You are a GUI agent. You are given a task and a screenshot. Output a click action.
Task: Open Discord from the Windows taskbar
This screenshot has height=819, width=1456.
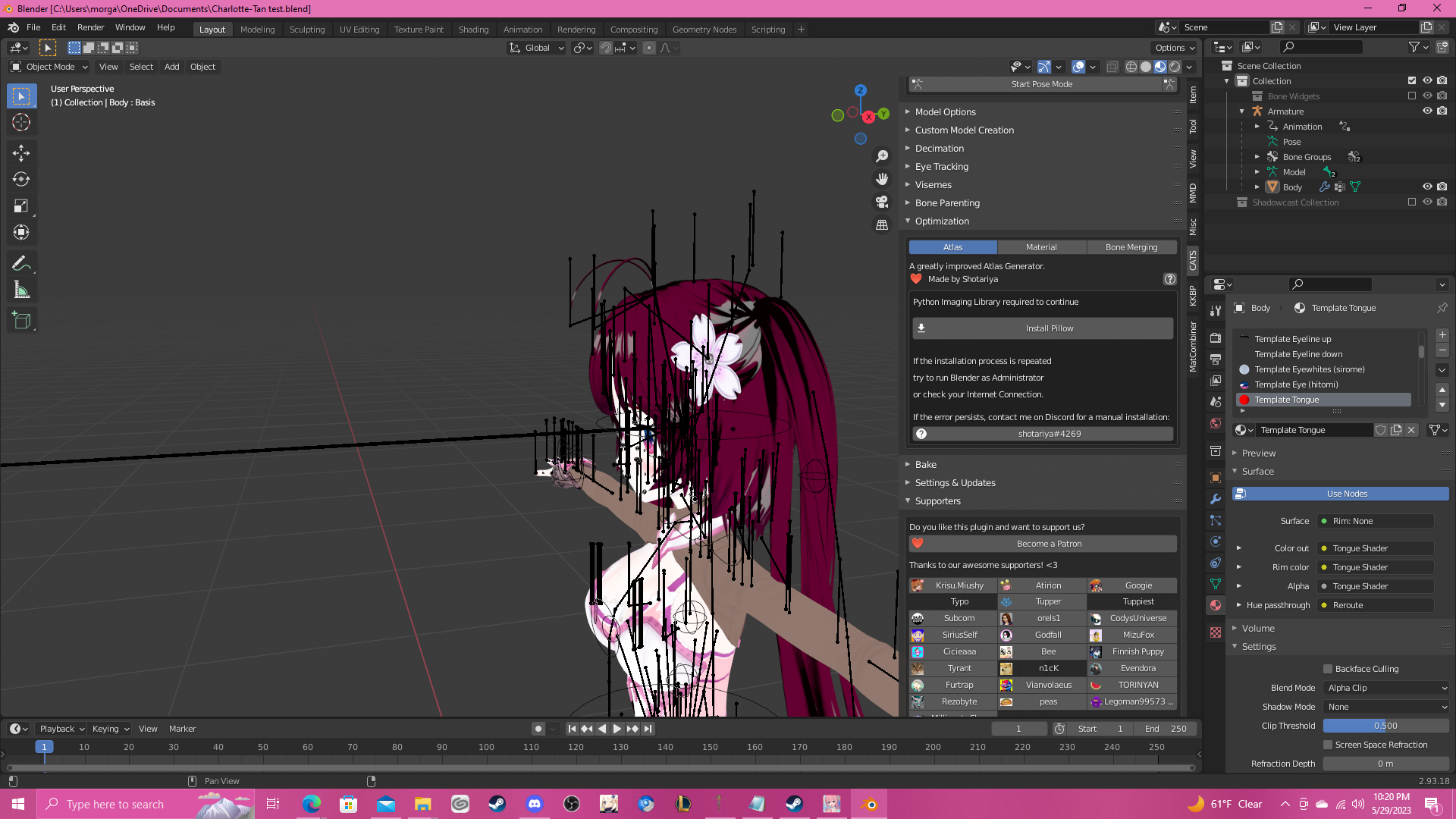(x=535, y=804)
